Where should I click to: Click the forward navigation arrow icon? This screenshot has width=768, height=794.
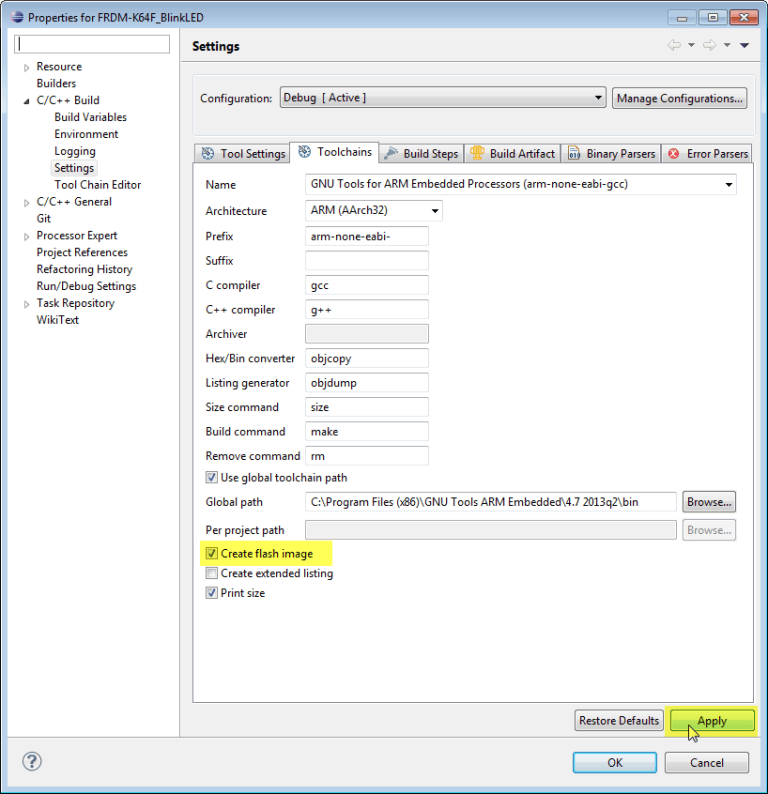[x=709, y=45]
